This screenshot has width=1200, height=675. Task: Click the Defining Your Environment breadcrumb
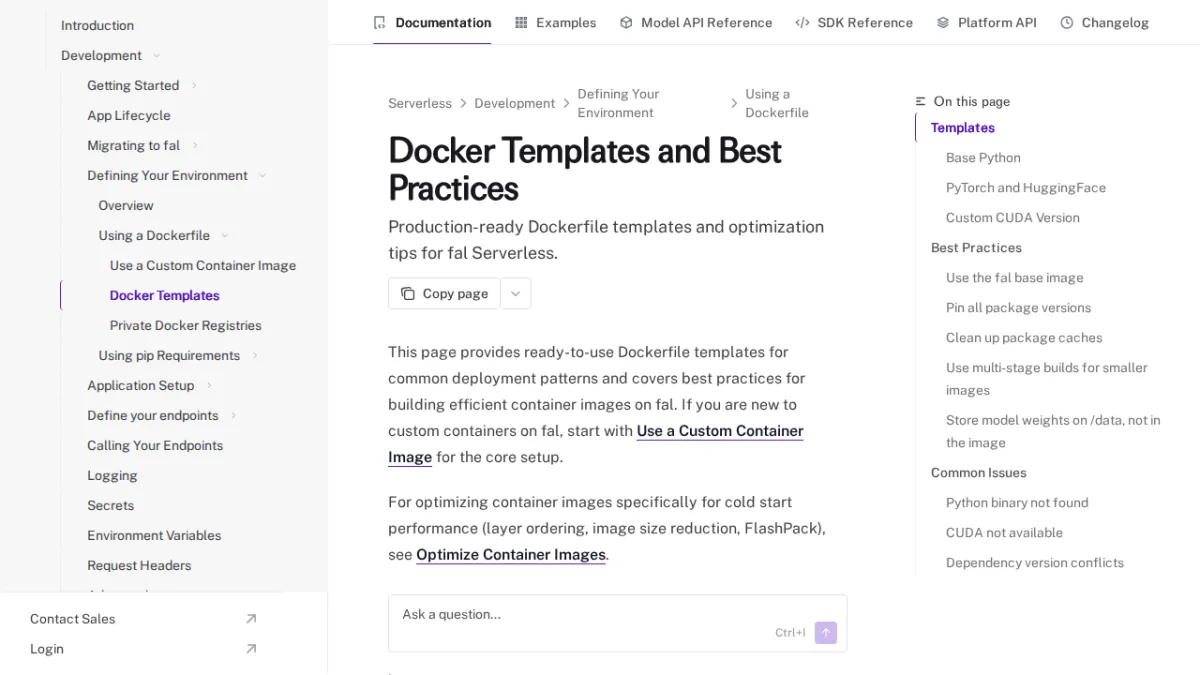(x=618, y=103)
